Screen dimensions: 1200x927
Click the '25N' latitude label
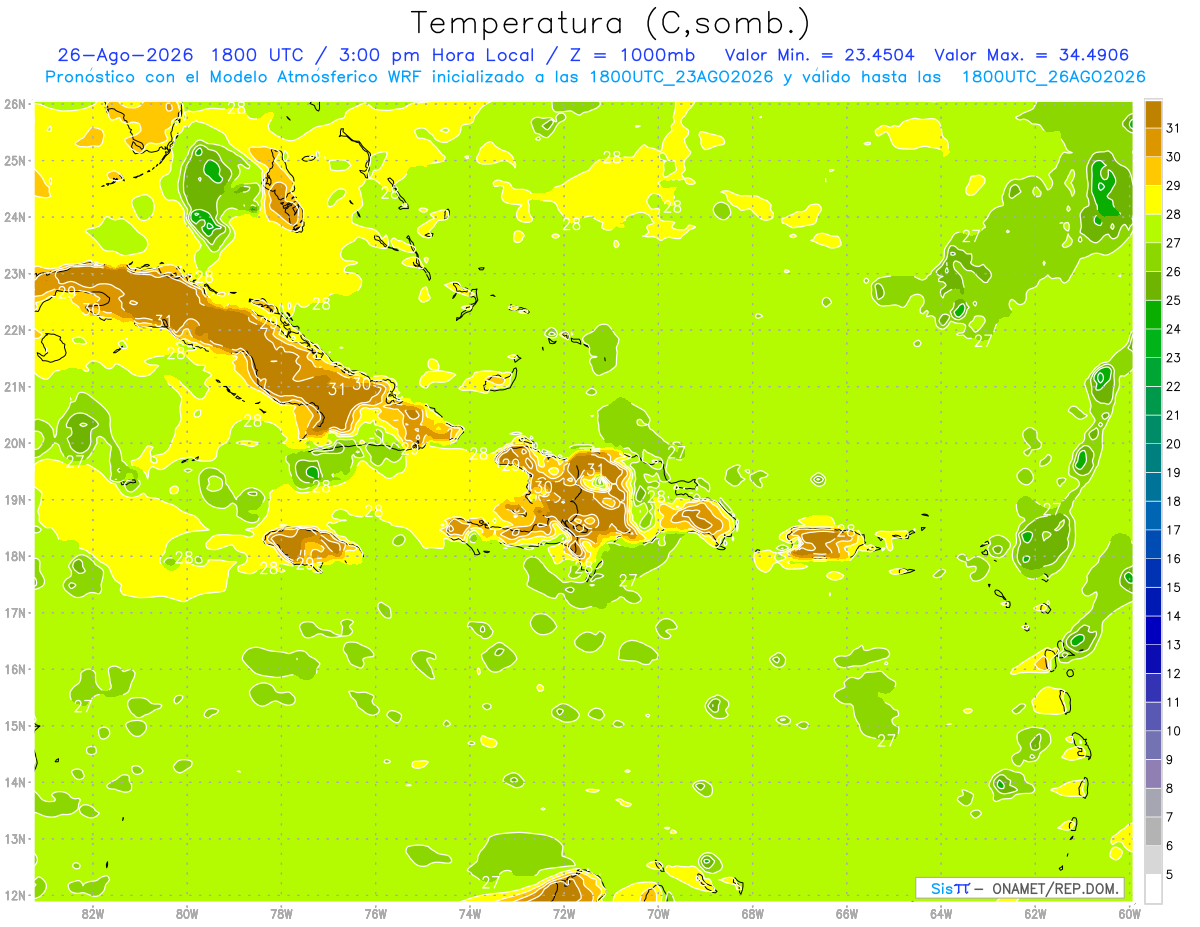pyautogui.click(x=16, y=160)
